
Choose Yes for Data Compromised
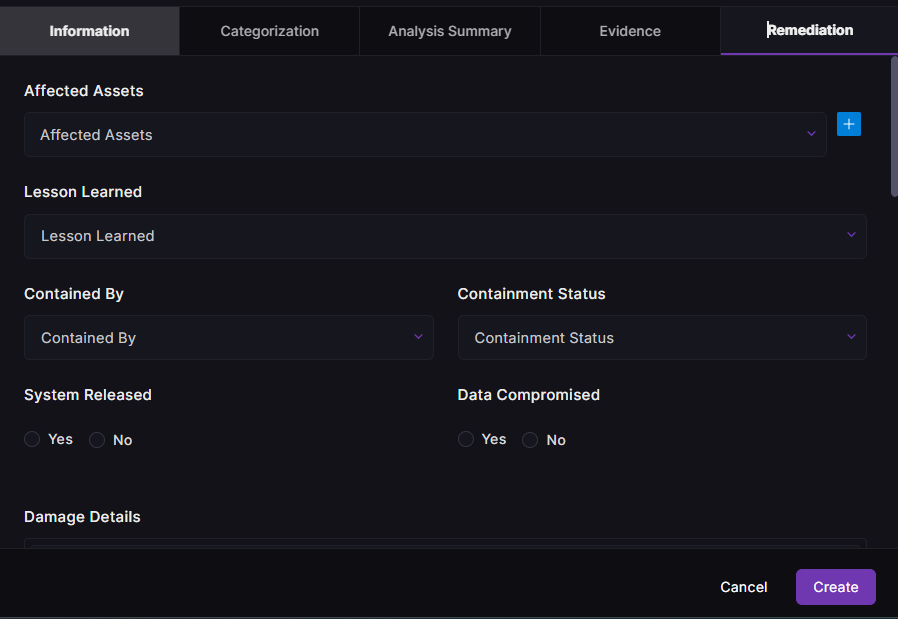click(466, 440)
